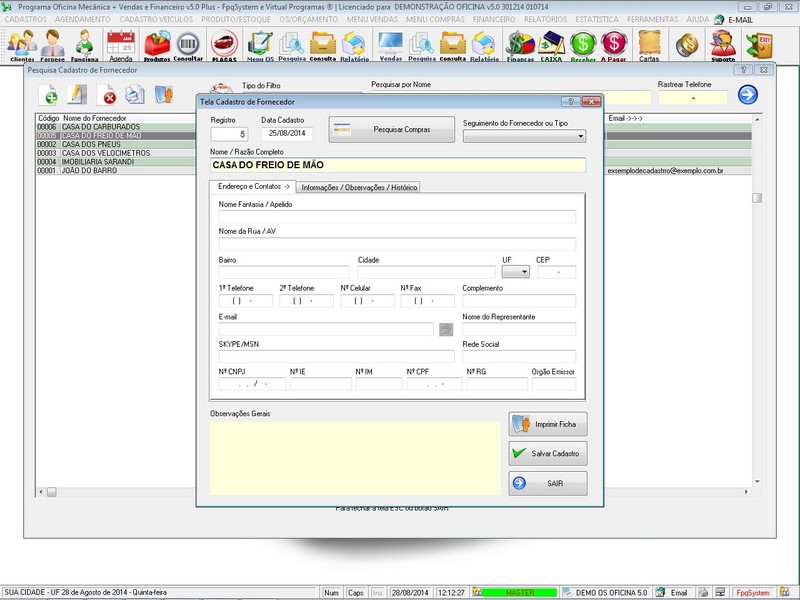Click the delete supplier red X icon
Viewport: 800px width, 600px height.
(107, 95)
